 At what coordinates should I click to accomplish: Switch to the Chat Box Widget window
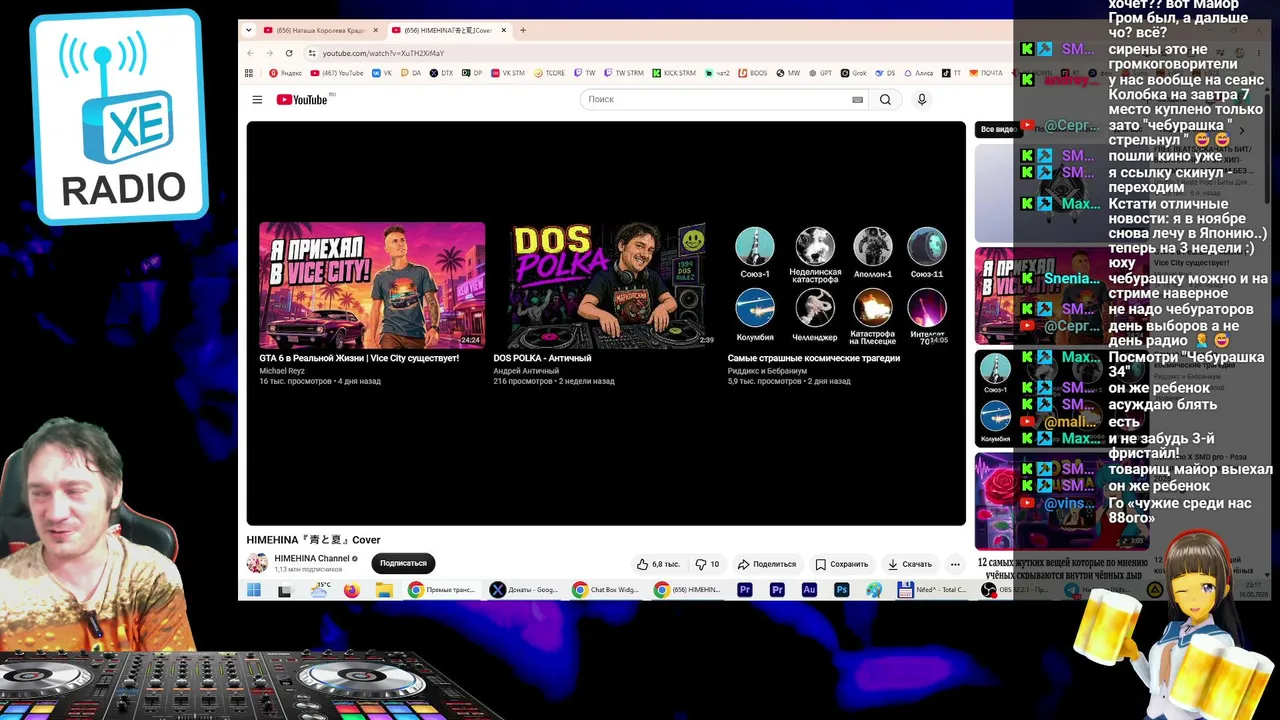tap(606, 590)
